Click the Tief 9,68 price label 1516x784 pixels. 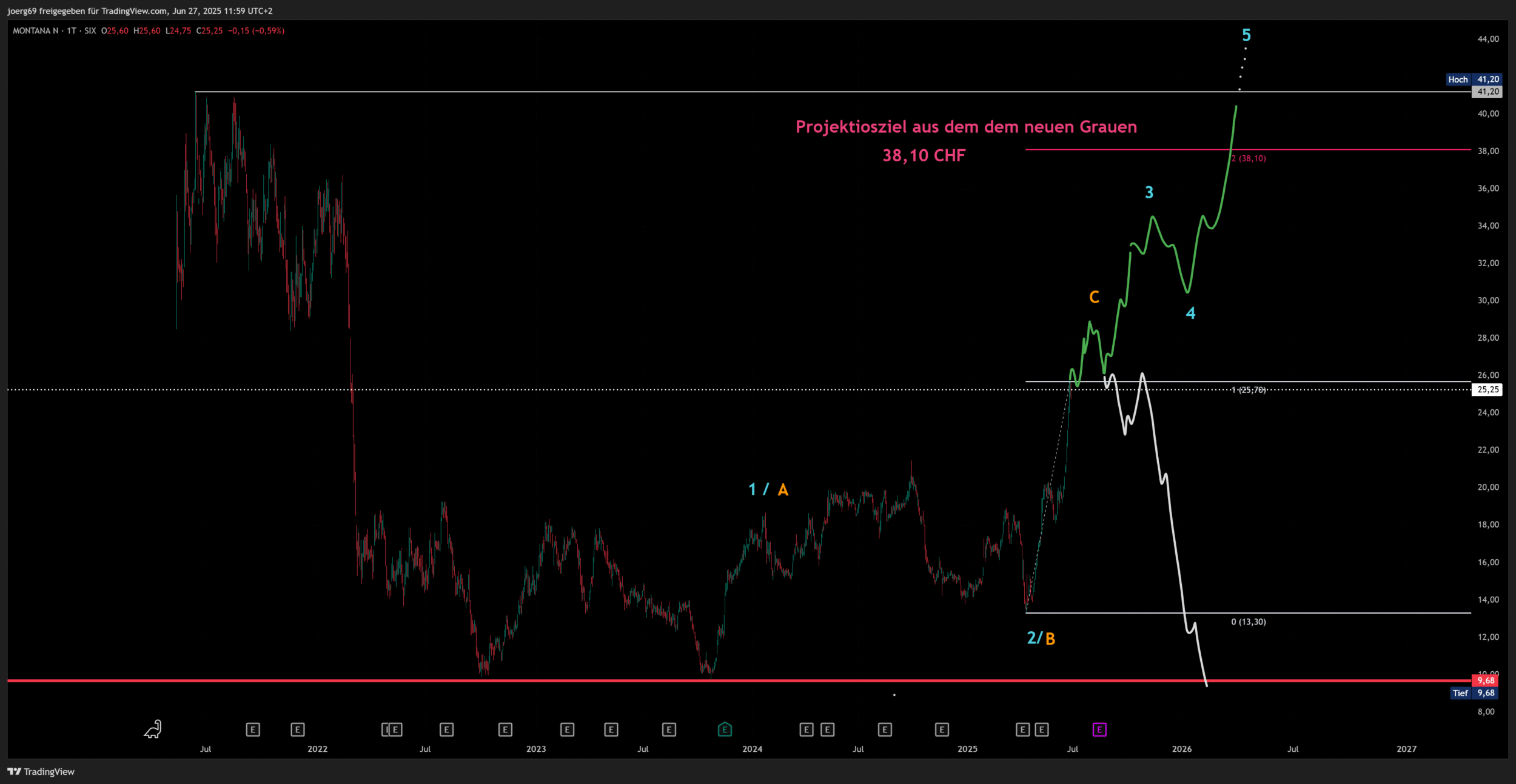tap(1475, 693)
